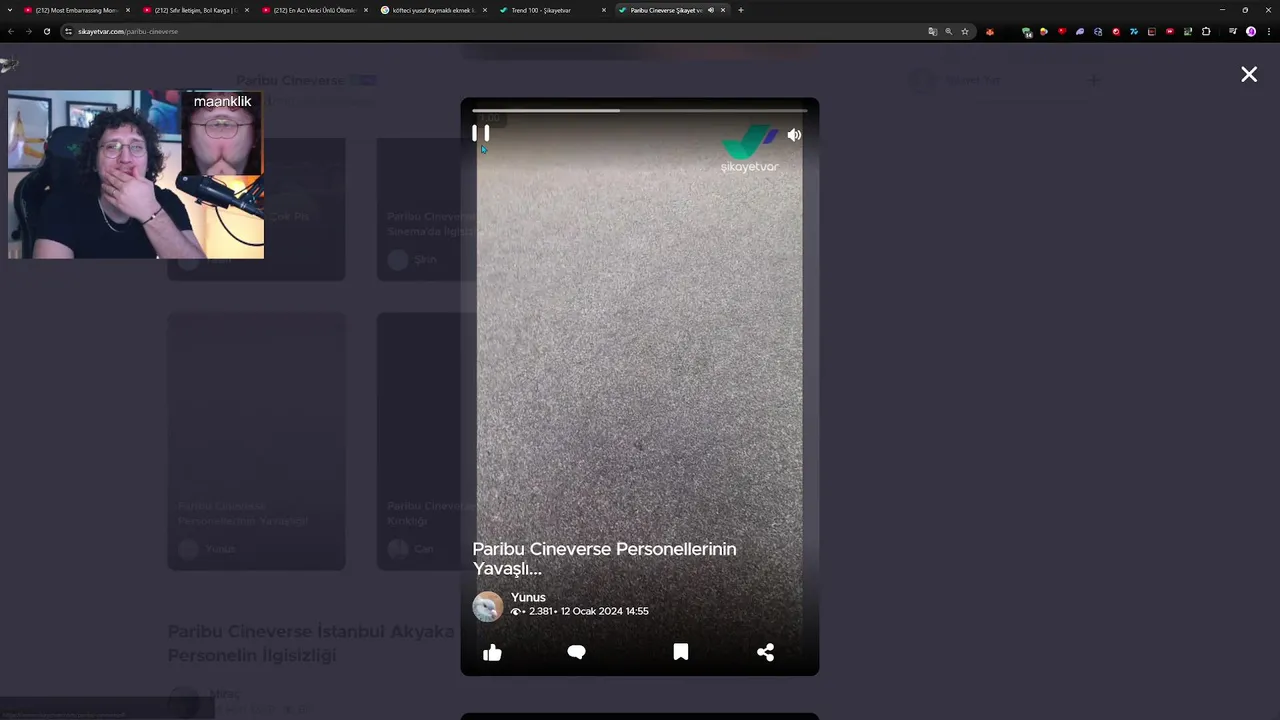Screen dimensions: 1280x720
Task: Like the video with the thumbs-up icon
Action: (x=492, y=652)
